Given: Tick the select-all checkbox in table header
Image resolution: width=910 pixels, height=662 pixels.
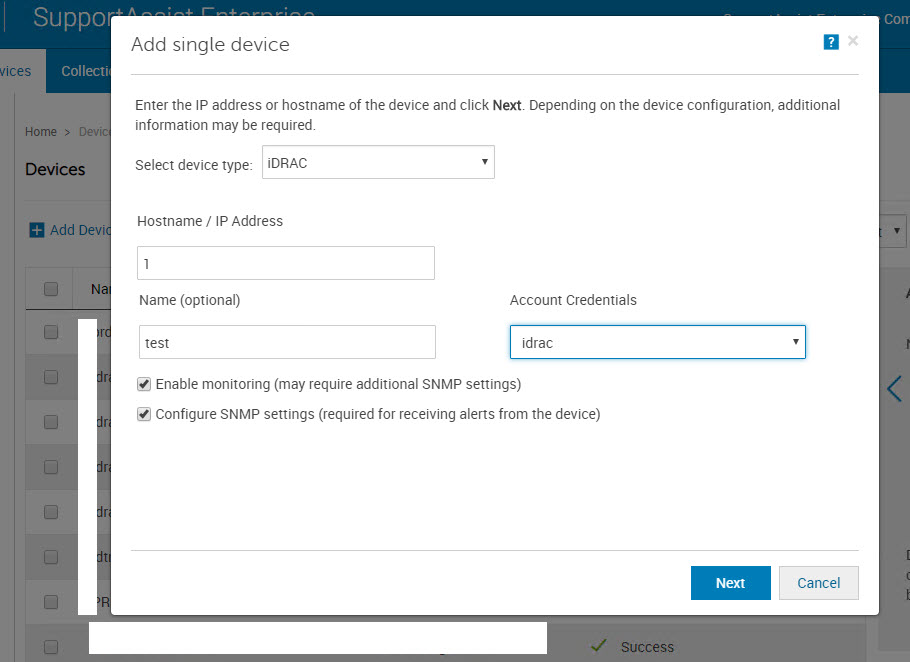Looking at the screenshot, I should point(51,289).
